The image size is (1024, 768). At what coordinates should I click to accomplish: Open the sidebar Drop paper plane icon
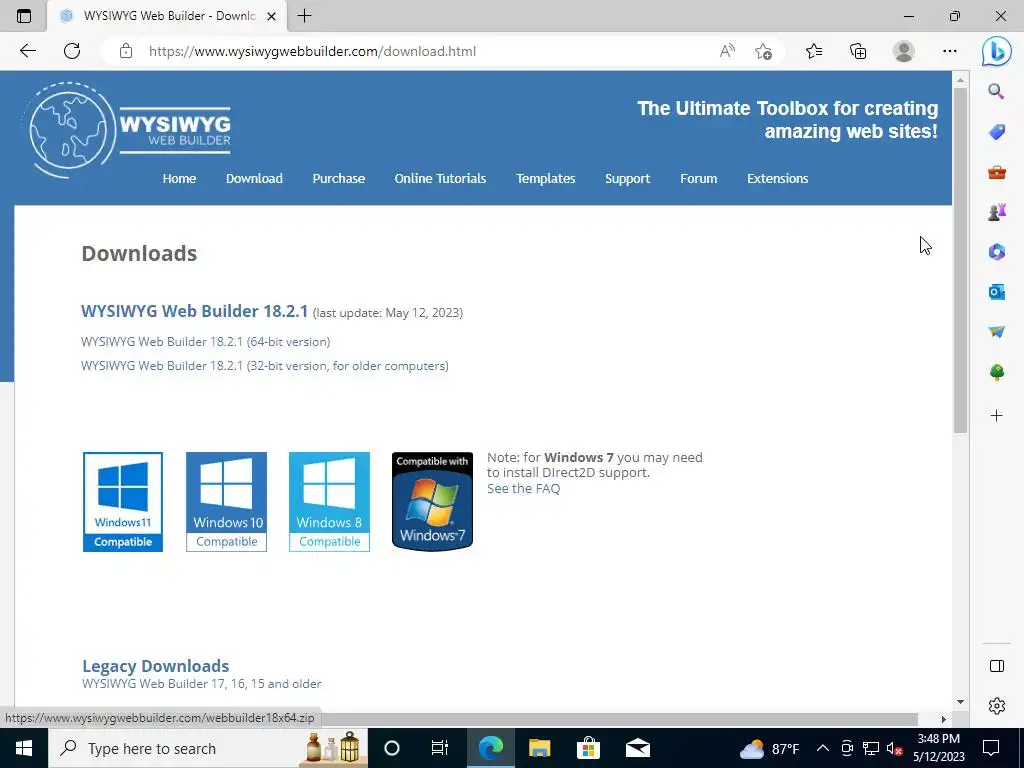click(x=997, y=332)
